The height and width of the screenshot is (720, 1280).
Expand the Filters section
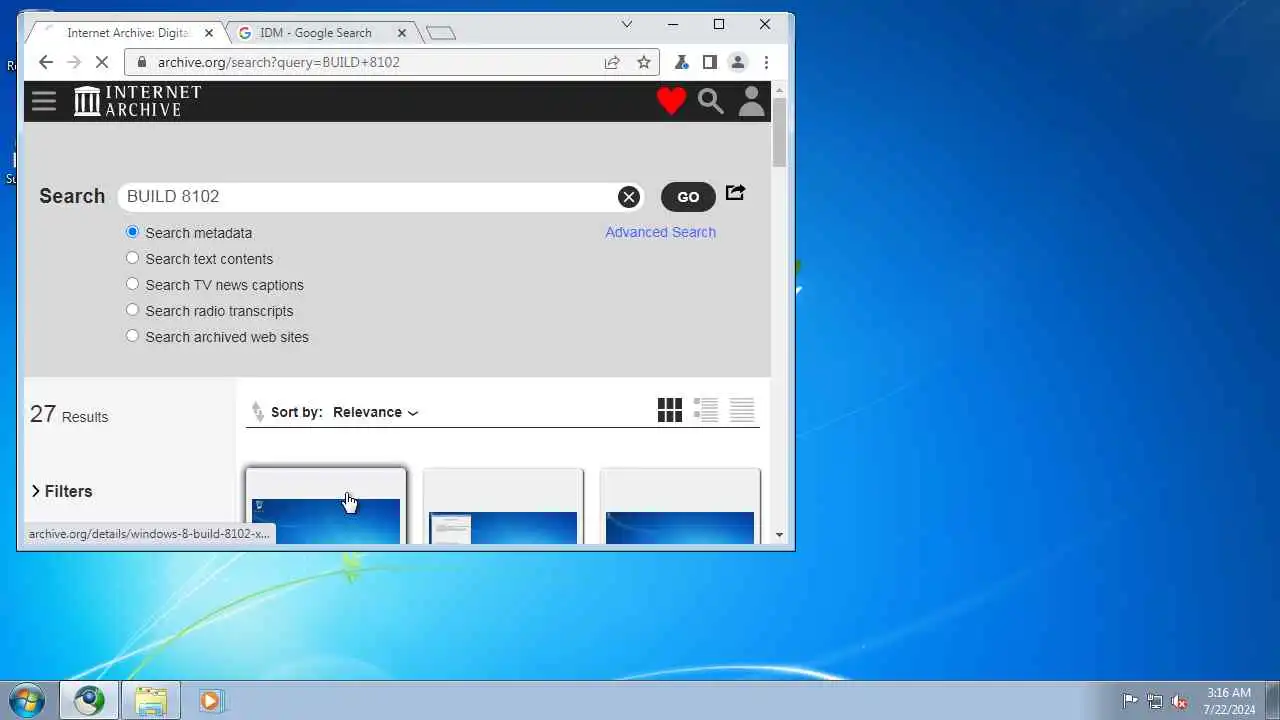pos(62,491)
